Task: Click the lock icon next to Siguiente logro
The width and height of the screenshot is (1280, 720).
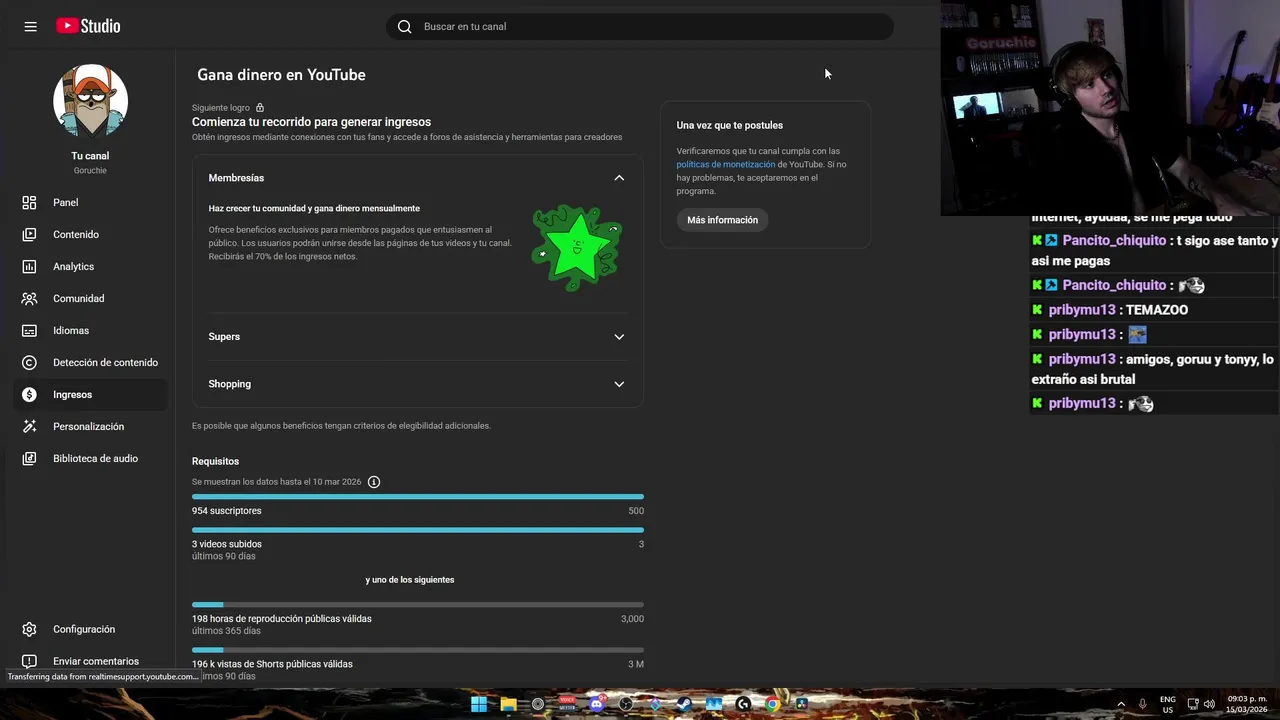Action: tap(260, 108)
